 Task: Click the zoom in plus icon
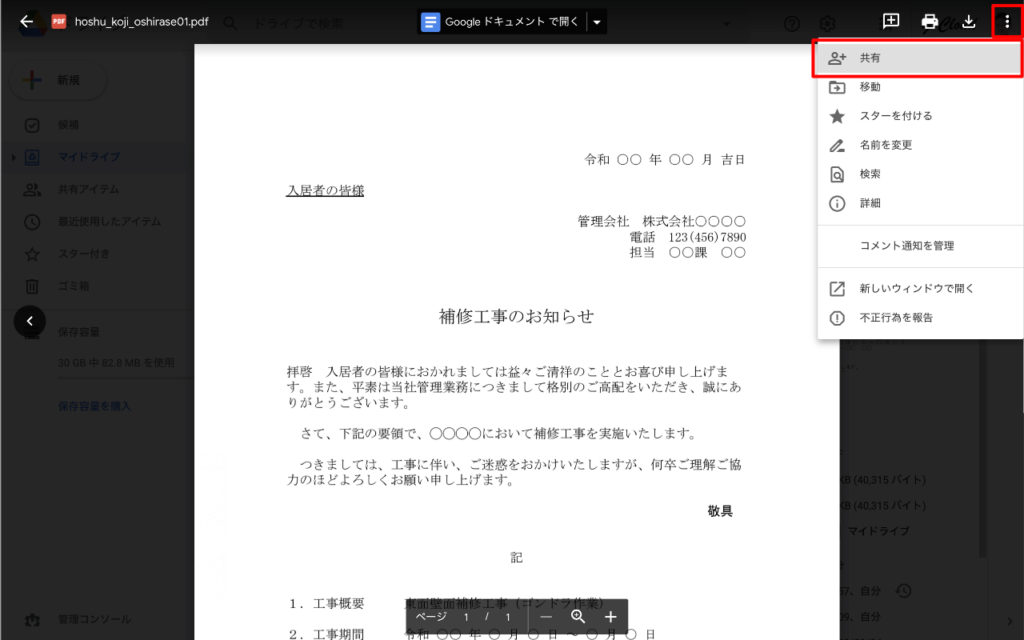tap(611, 617)
